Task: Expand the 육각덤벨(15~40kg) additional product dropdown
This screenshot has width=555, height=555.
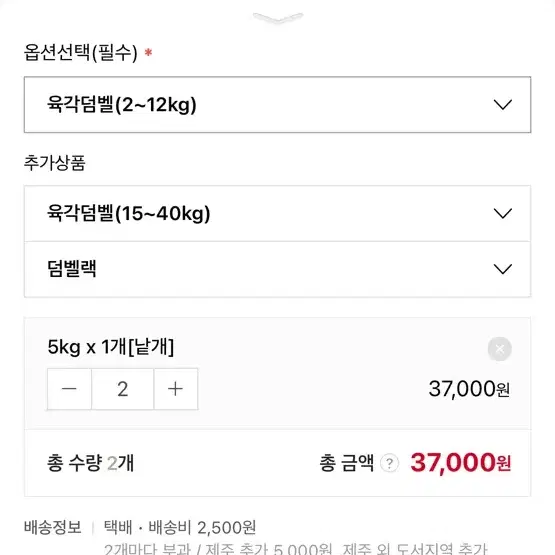Action: (278, 213)
